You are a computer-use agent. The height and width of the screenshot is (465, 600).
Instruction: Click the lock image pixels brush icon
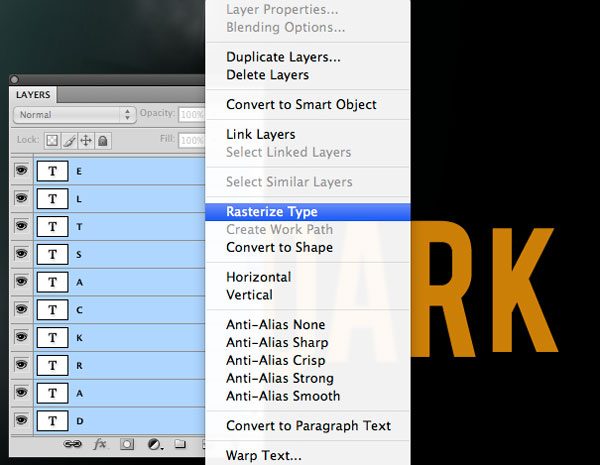[69, 141]
